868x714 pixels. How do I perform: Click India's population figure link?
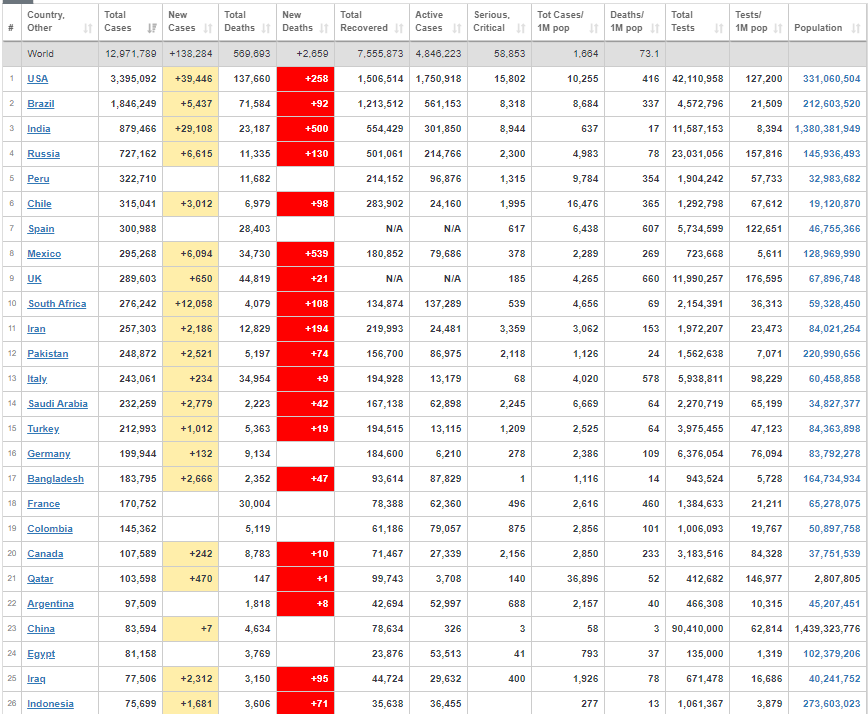pyautogui.click(x=827, y=129)
